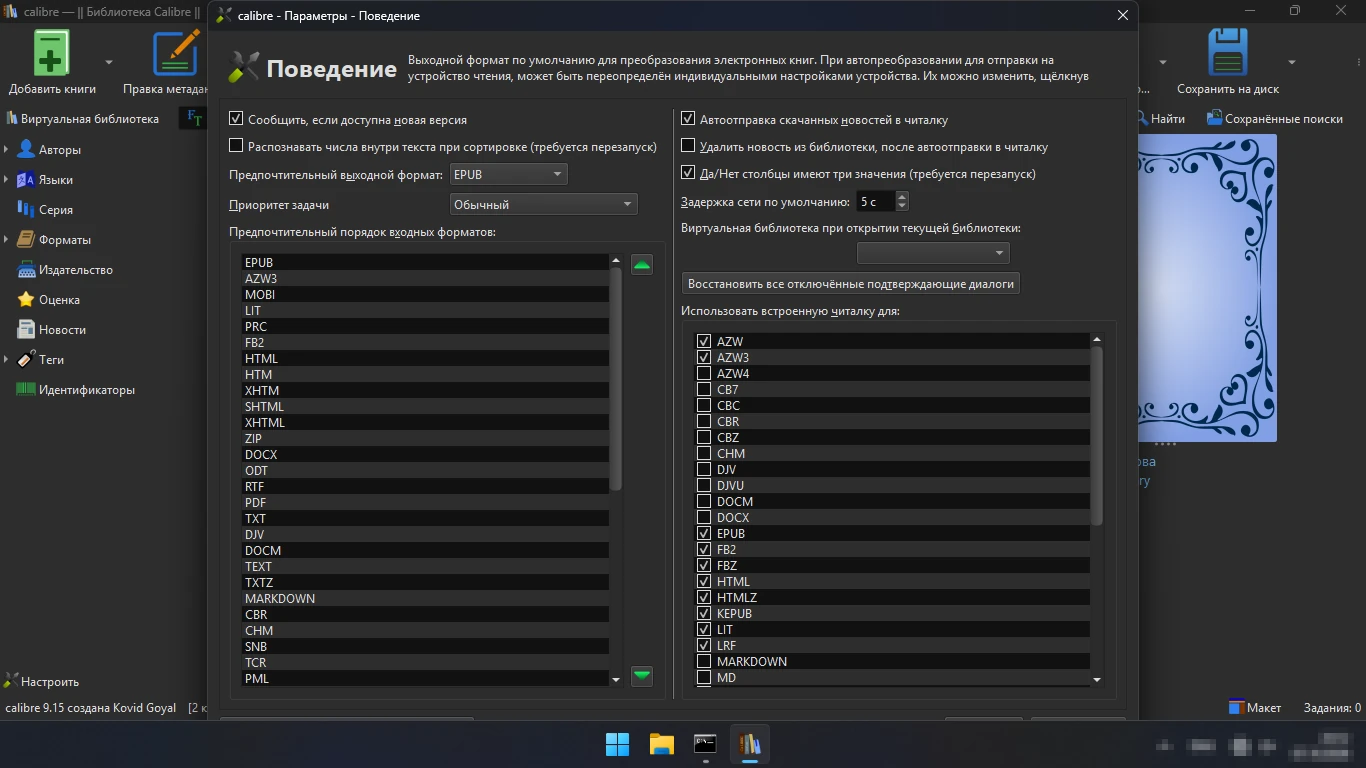The height and width of the screenshot is (768, 1366).
Task: Expand the Языки tree node
Action: 7,180
